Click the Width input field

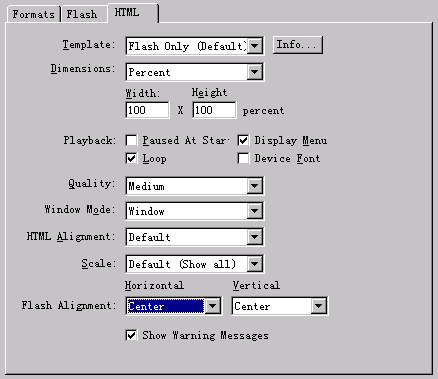(147, 110)
